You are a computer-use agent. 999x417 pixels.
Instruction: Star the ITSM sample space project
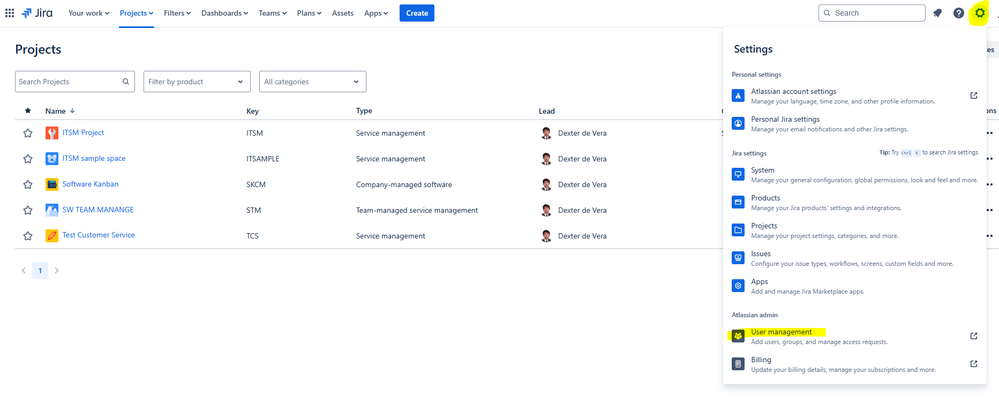(27, 159)
